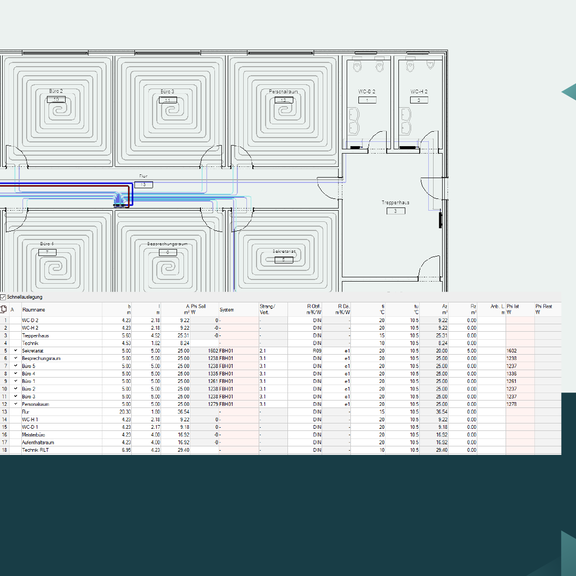Select the Besprechungsraum room tag in plan
Image resolution: width=576 pixels, height=576 pixels.
[168, 252]
